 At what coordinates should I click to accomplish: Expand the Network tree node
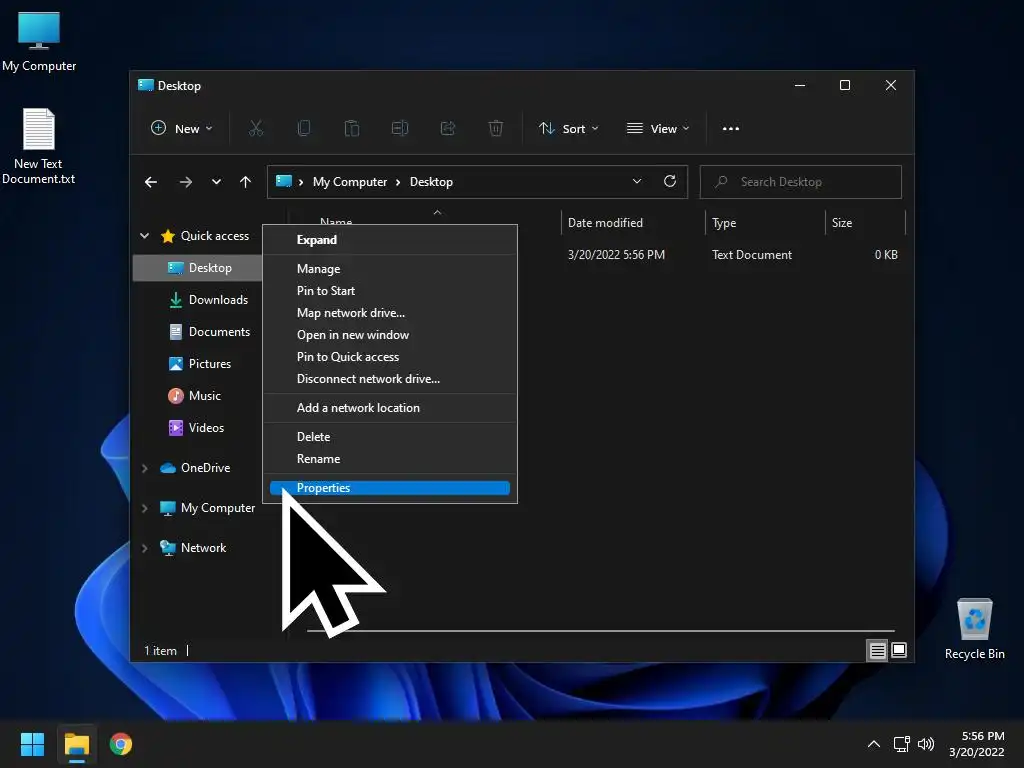point(144,548)
